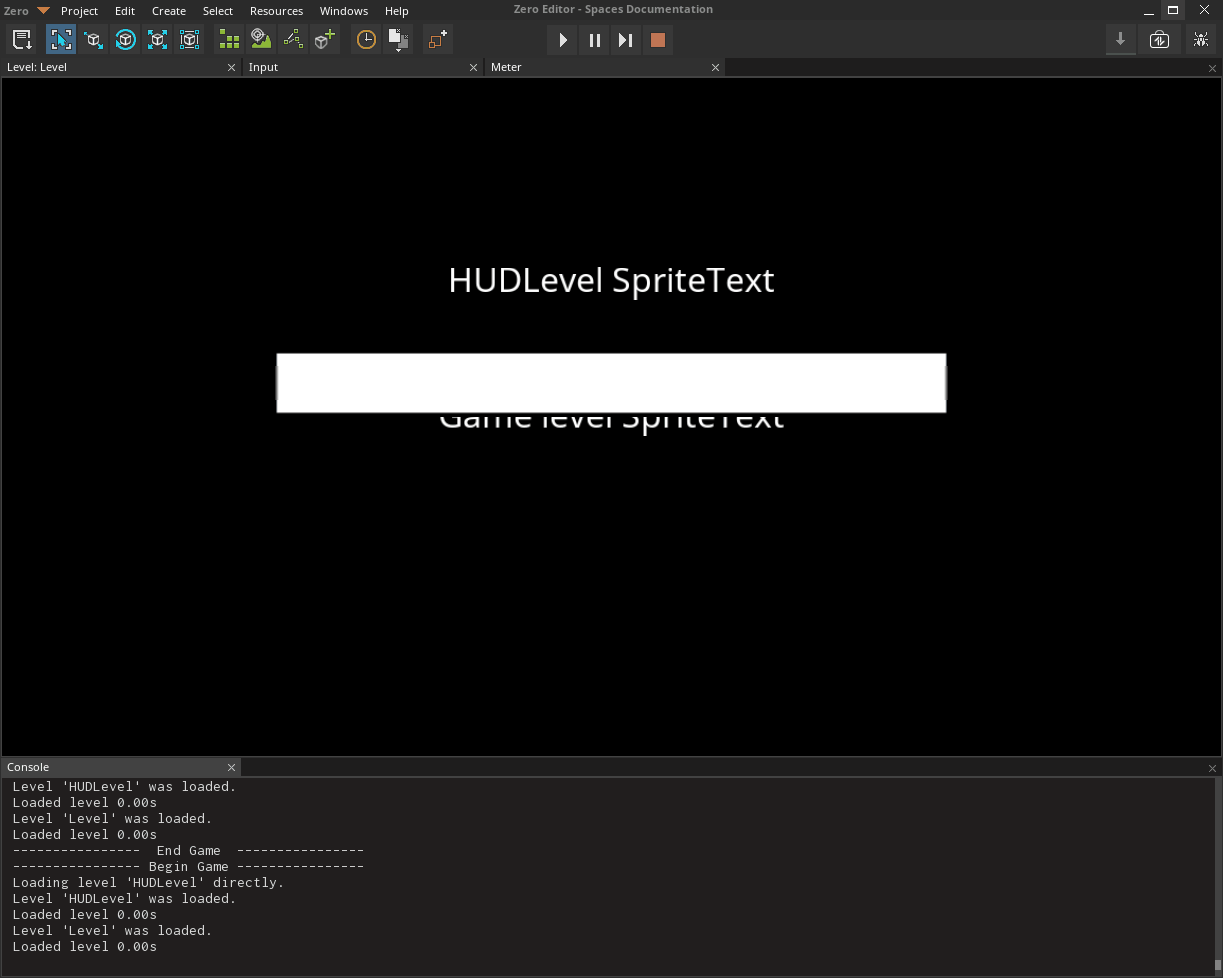Pause the running game
Screen dimensions: 1223x978
[594, 40]
